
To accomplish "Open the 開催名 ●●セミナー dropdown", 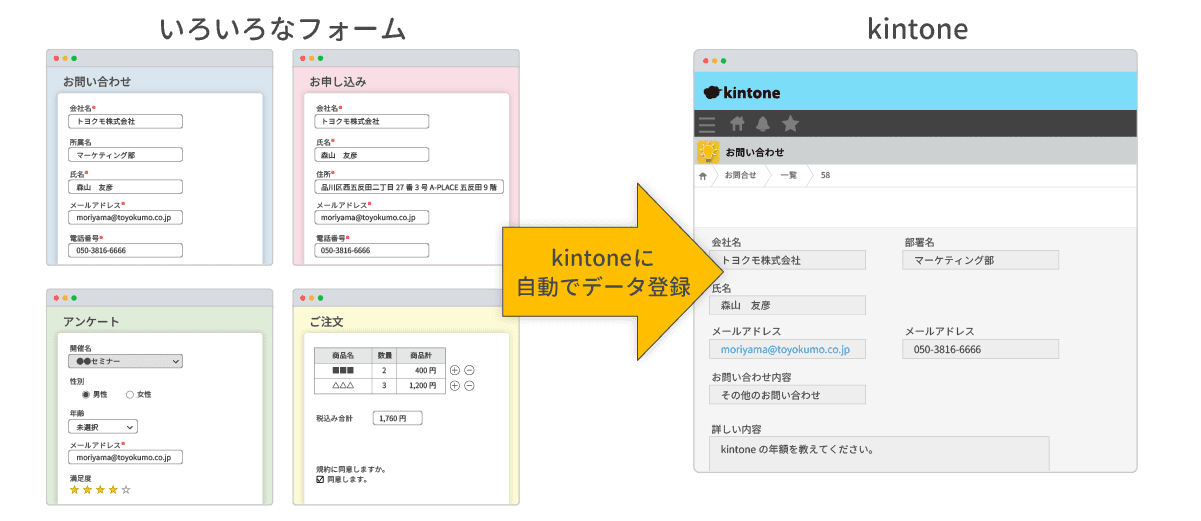I will (x=125, y=361).
